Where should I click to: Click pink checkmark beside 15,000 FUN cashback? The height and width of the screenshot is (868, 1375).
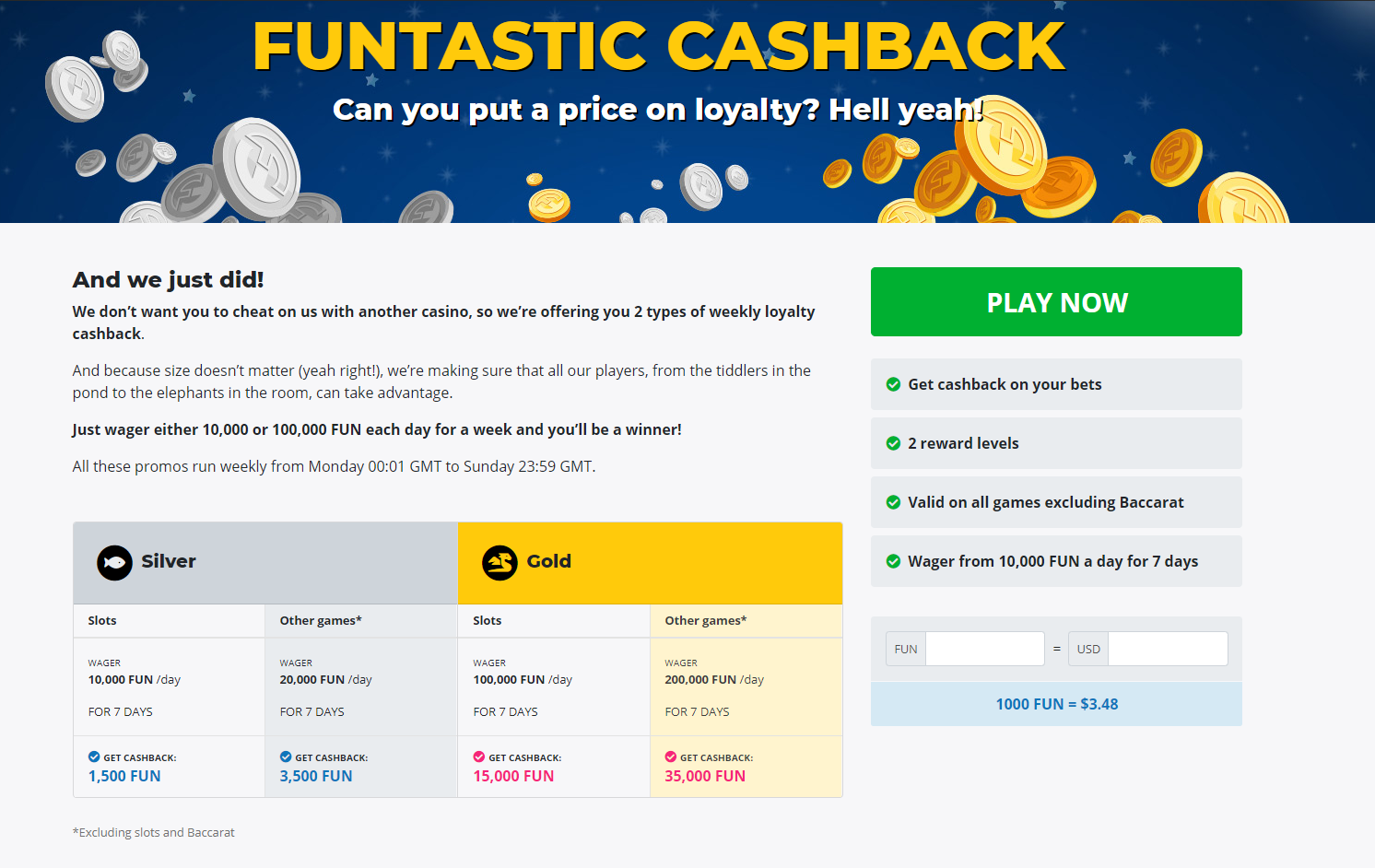tap(479, 757)
